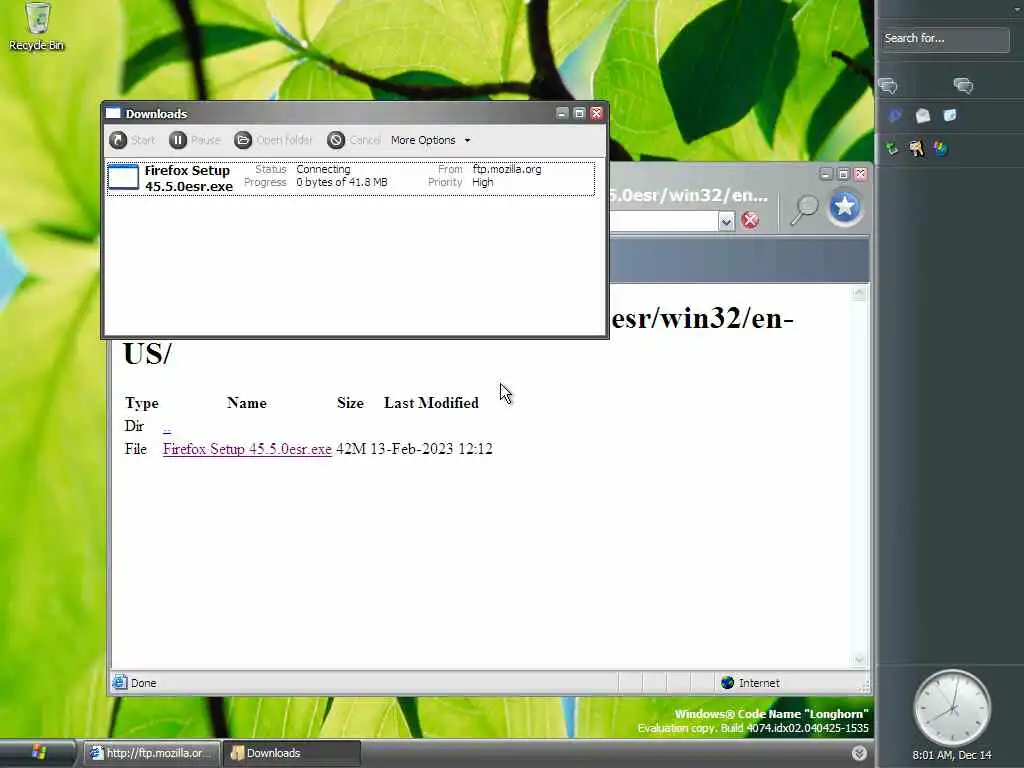Screen dimensions: 1024x768
Task: Click the red stop loading icon
Action: click(750, 220)
